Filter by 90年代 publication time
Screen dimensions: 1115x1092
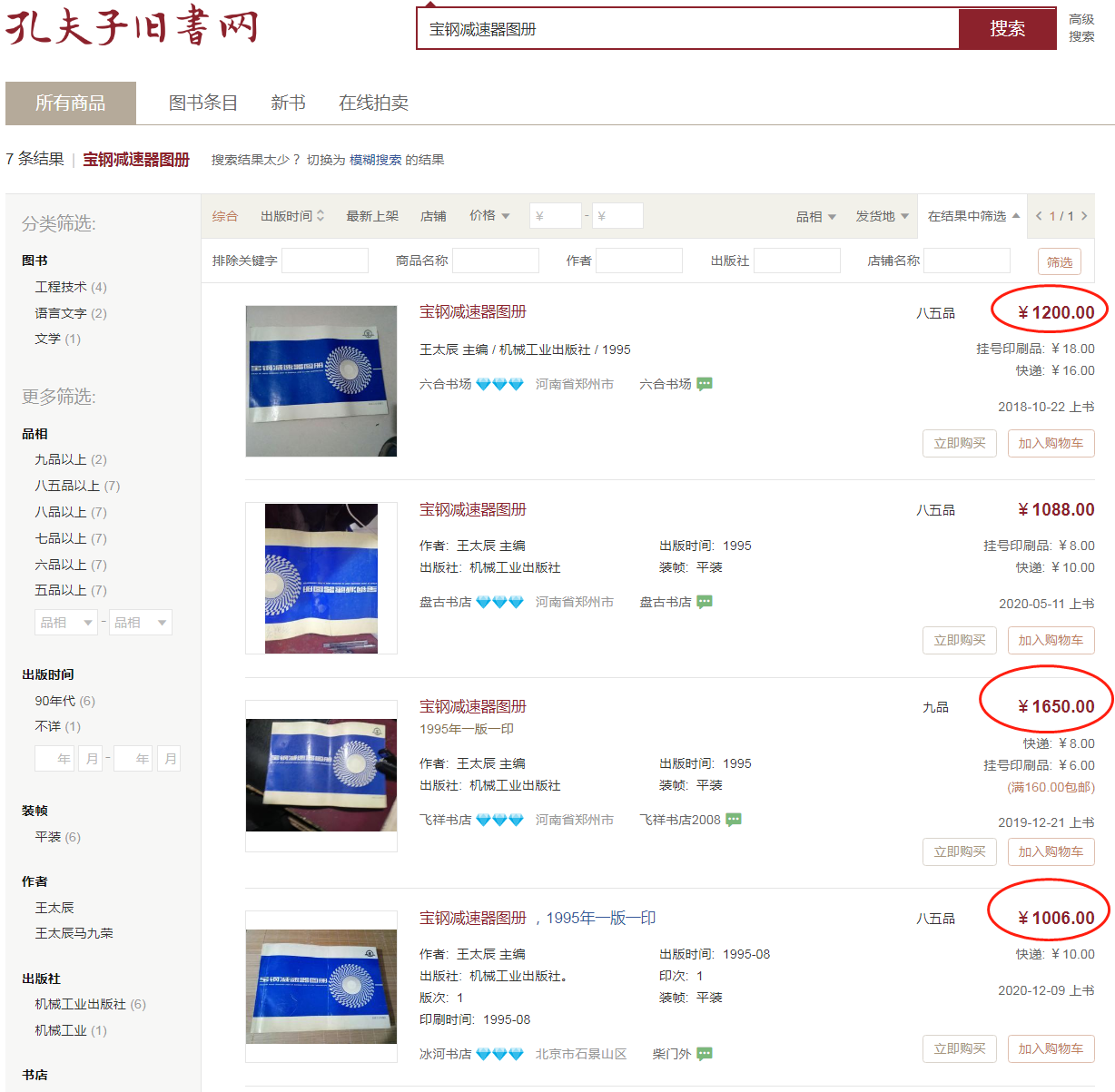click(64, 701)
